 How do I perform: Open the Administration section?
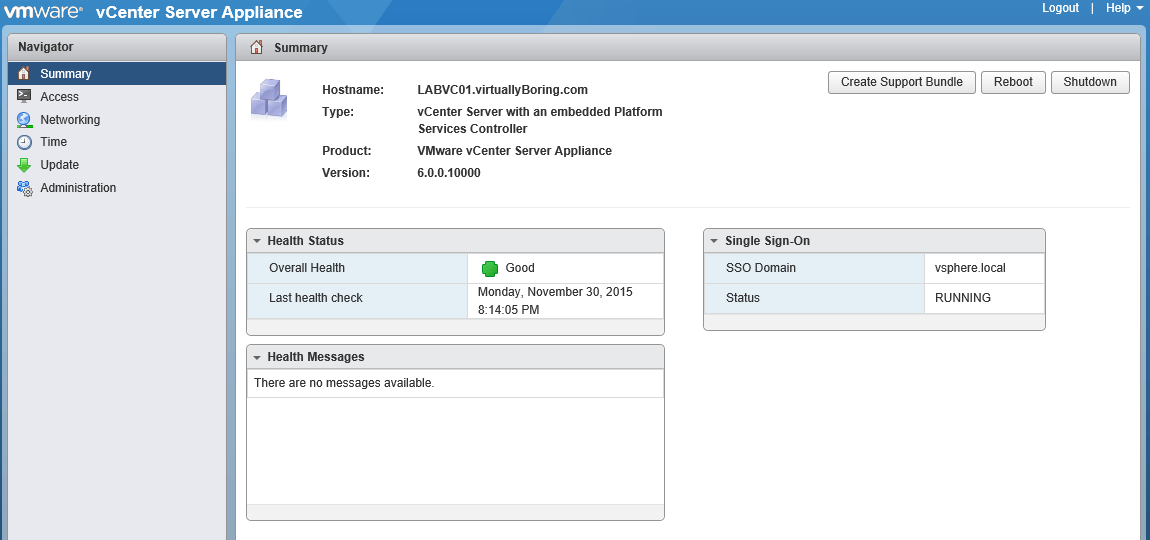tap(117, 188)
